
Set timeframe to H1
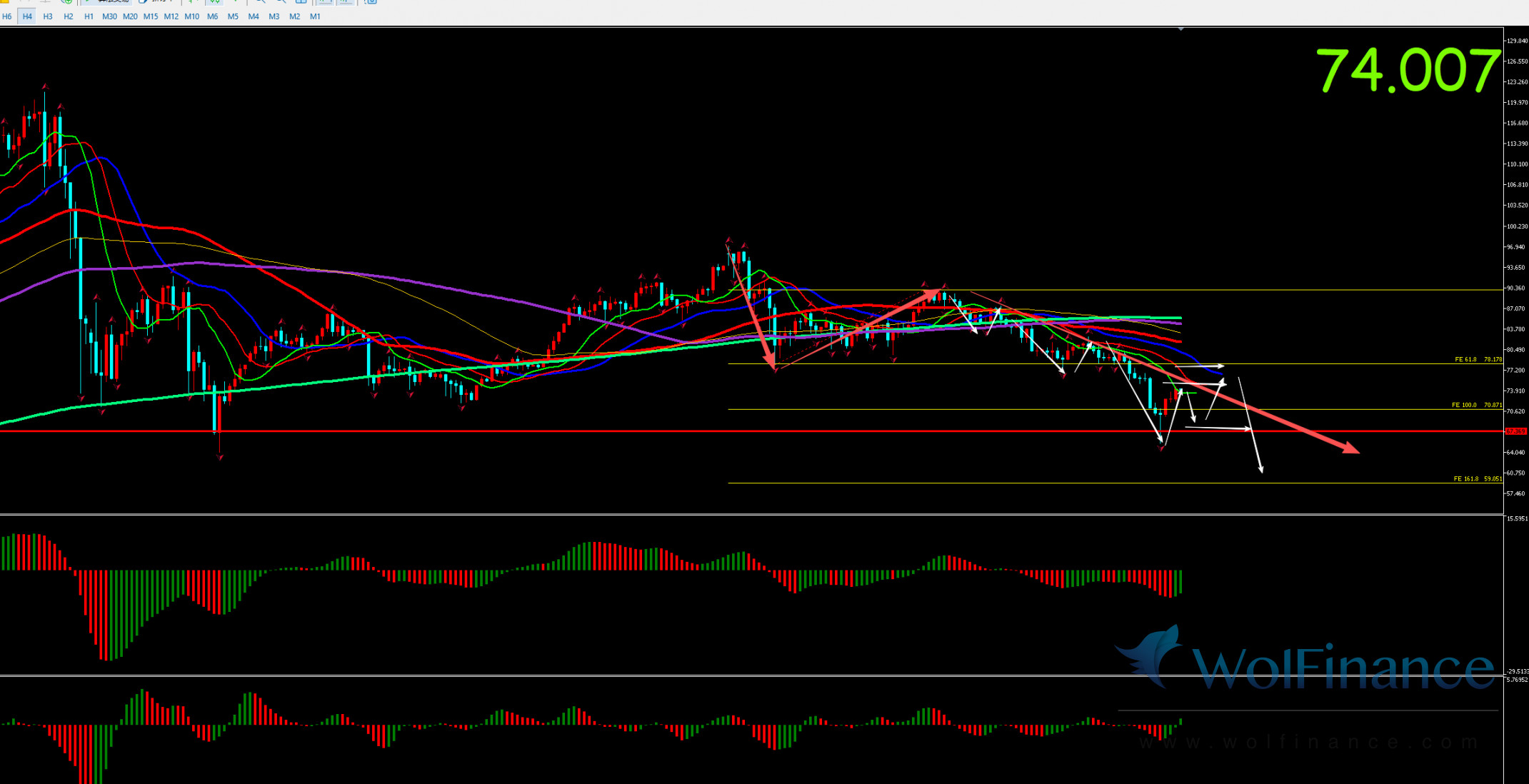click(89, 16)
